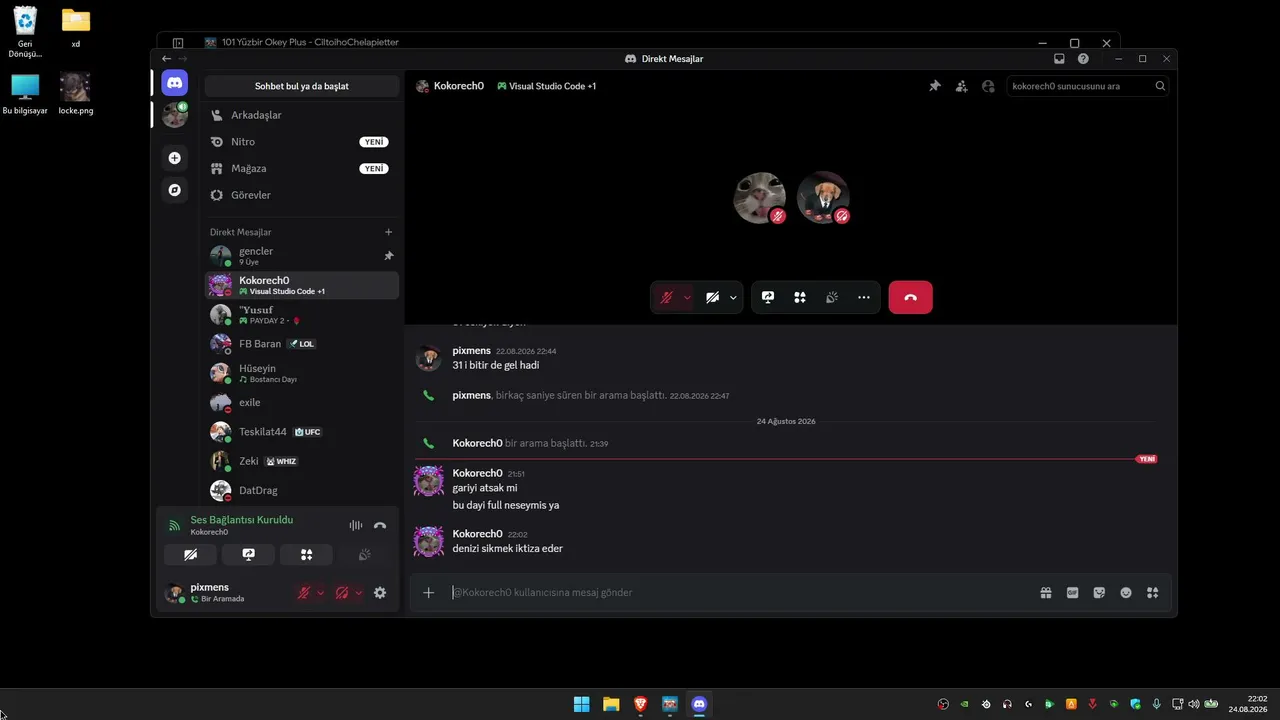Click Sohbet bul ya da başlat button
This screenshot has width=1280, height=720.
(x=302, y=86)
